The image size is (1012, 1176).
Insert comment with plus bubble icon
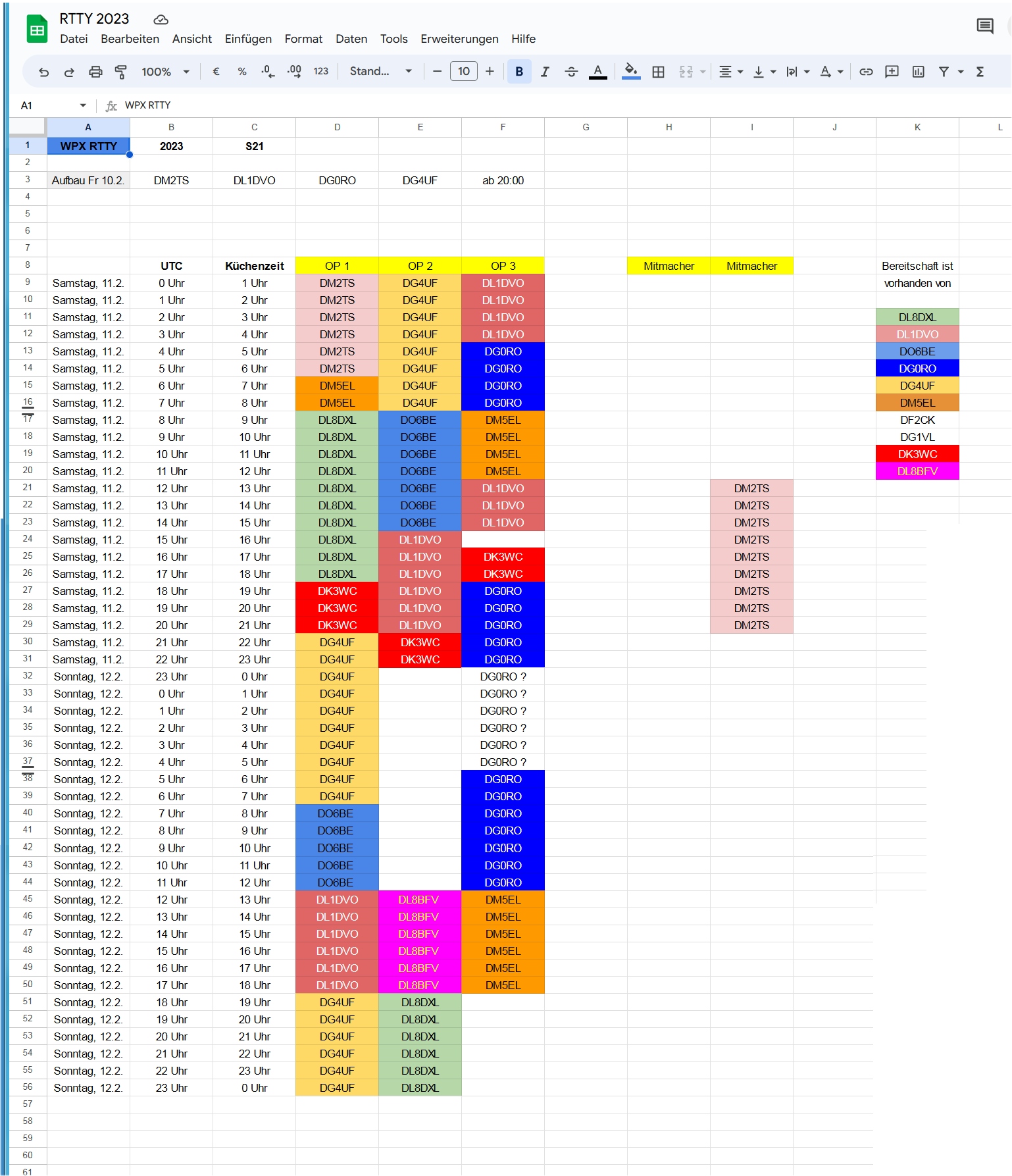point(892,72)
